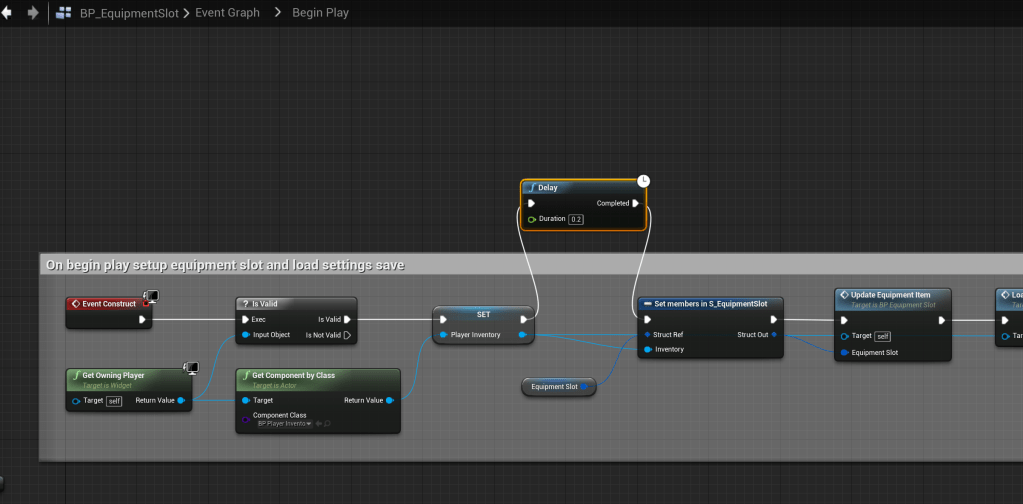Click the Is Valid node question mark icon

245,304
